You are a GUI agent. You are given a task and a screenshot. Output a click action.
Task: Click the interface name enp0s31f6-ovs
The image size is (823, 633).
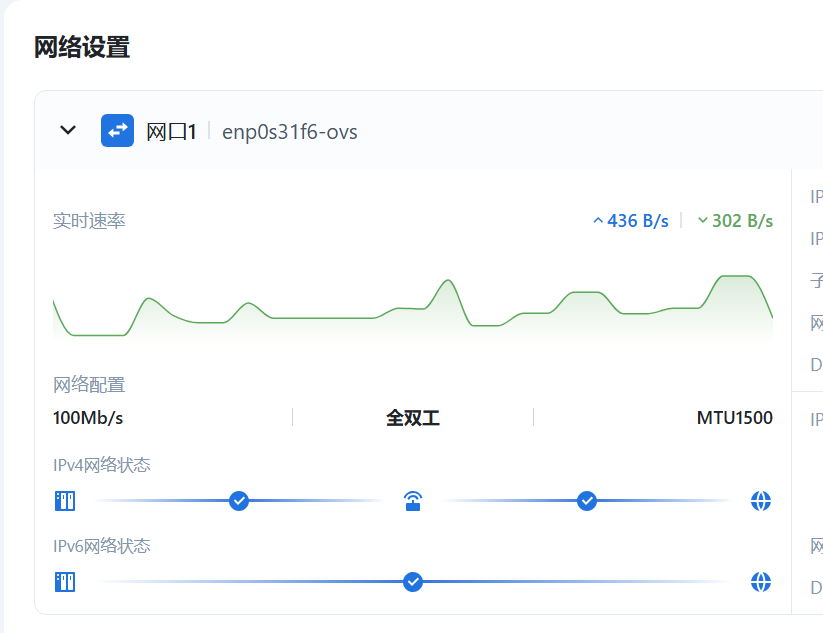click(290, 132)
